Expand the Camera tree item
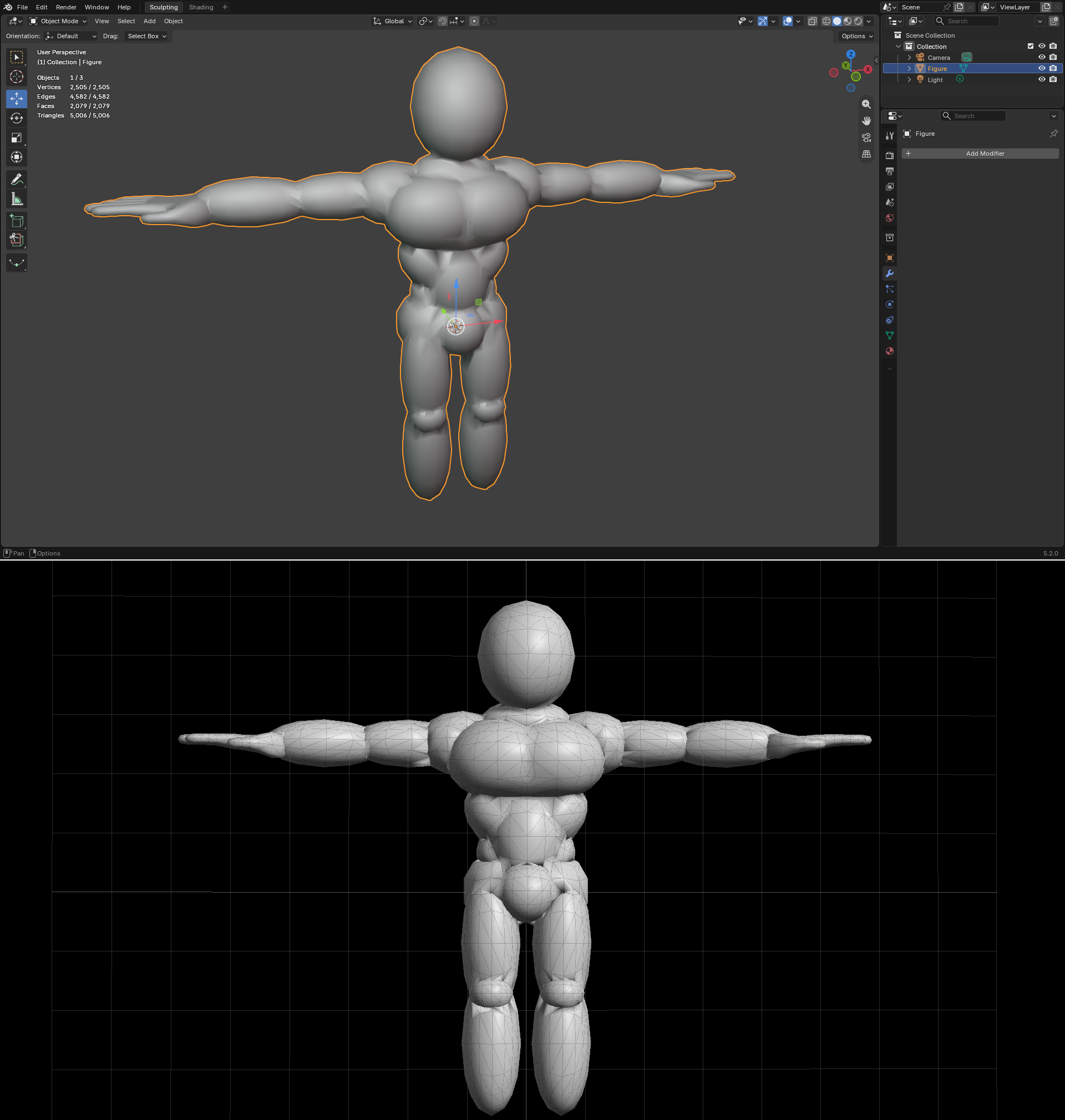 910,57
